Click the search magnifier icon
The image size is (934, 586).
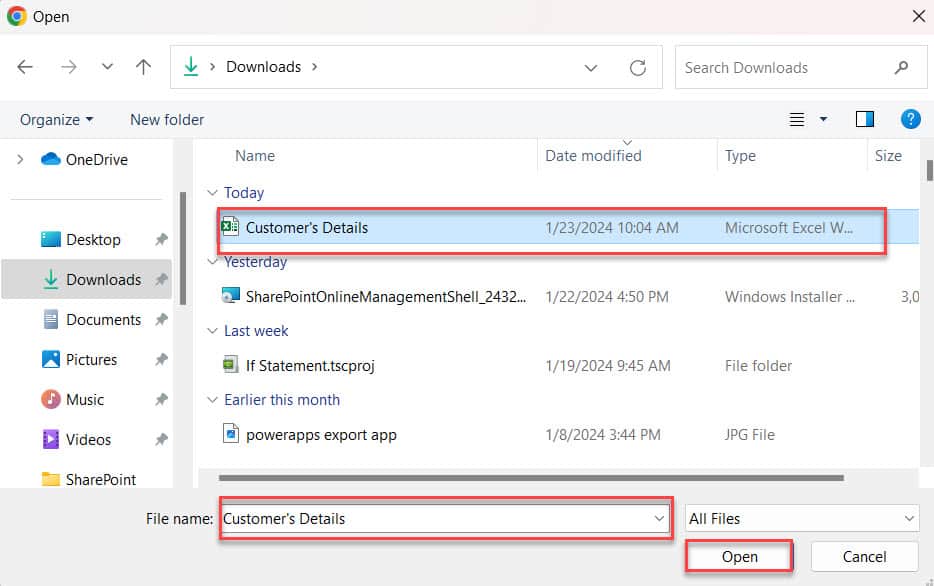click(x=901, y=68)
